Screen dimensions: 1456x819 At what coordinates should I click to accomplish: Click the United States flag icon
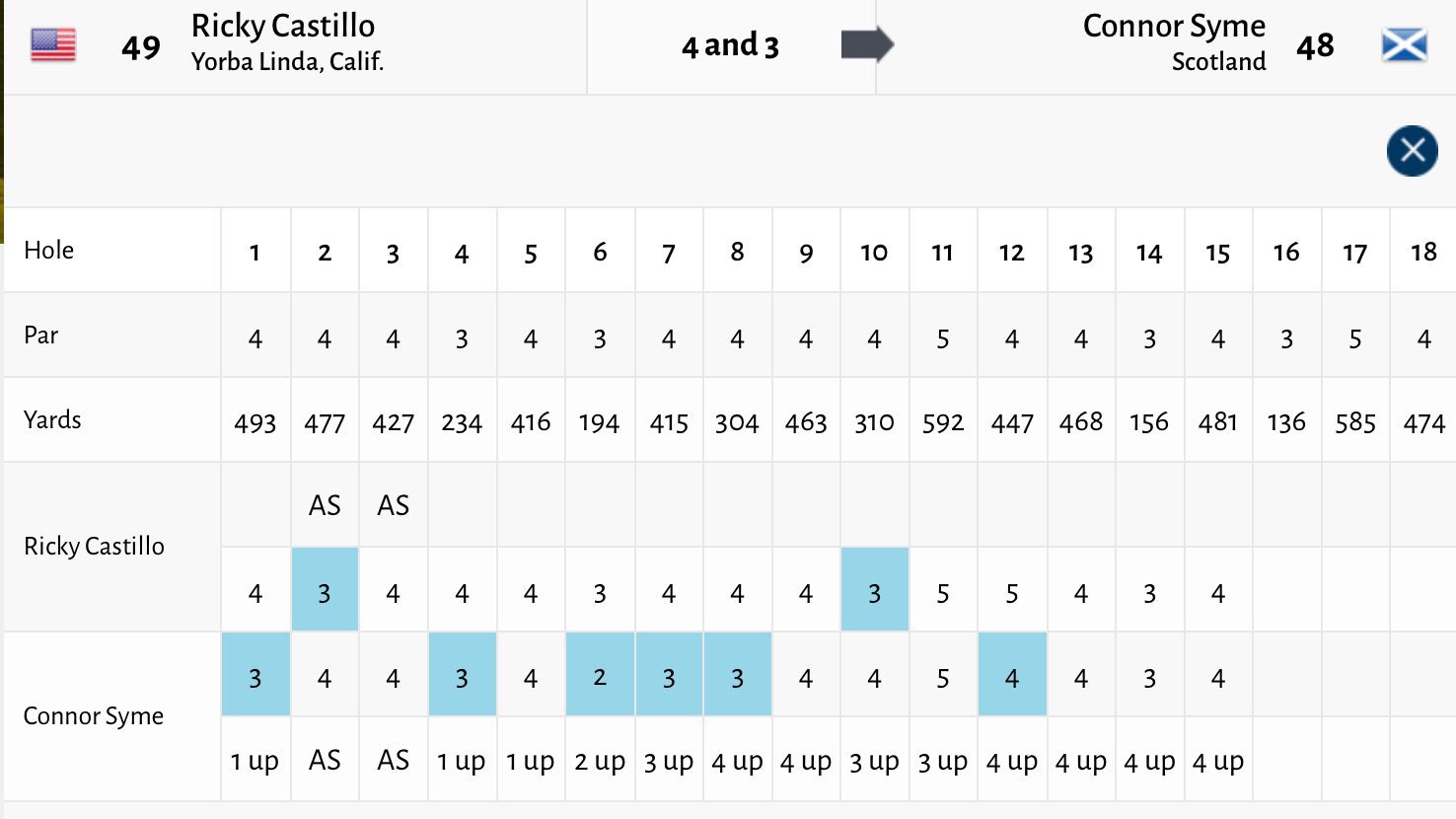[x=53, y=45]
